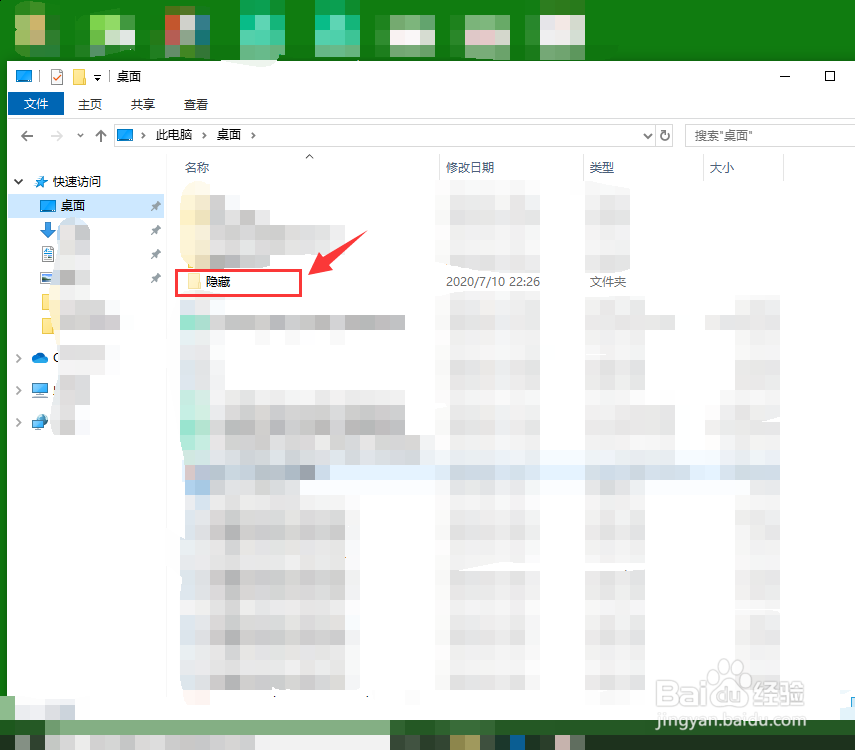Click the desktop icon in address bar
The height and width of the screenshot is (750, 855).
pos(125,135)
